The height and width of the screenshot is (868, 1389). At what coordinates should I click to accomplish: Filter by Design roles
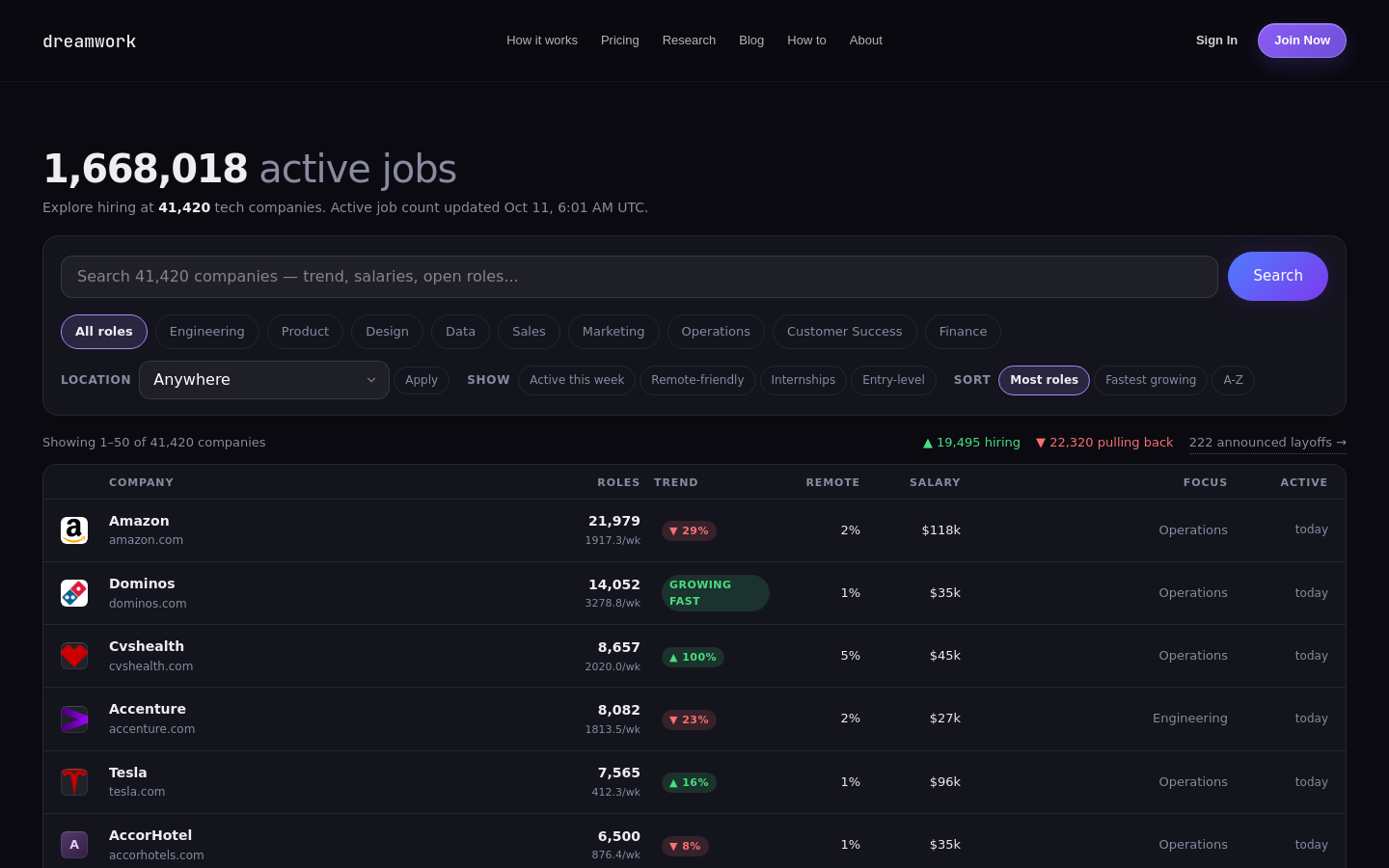(387, 332)
